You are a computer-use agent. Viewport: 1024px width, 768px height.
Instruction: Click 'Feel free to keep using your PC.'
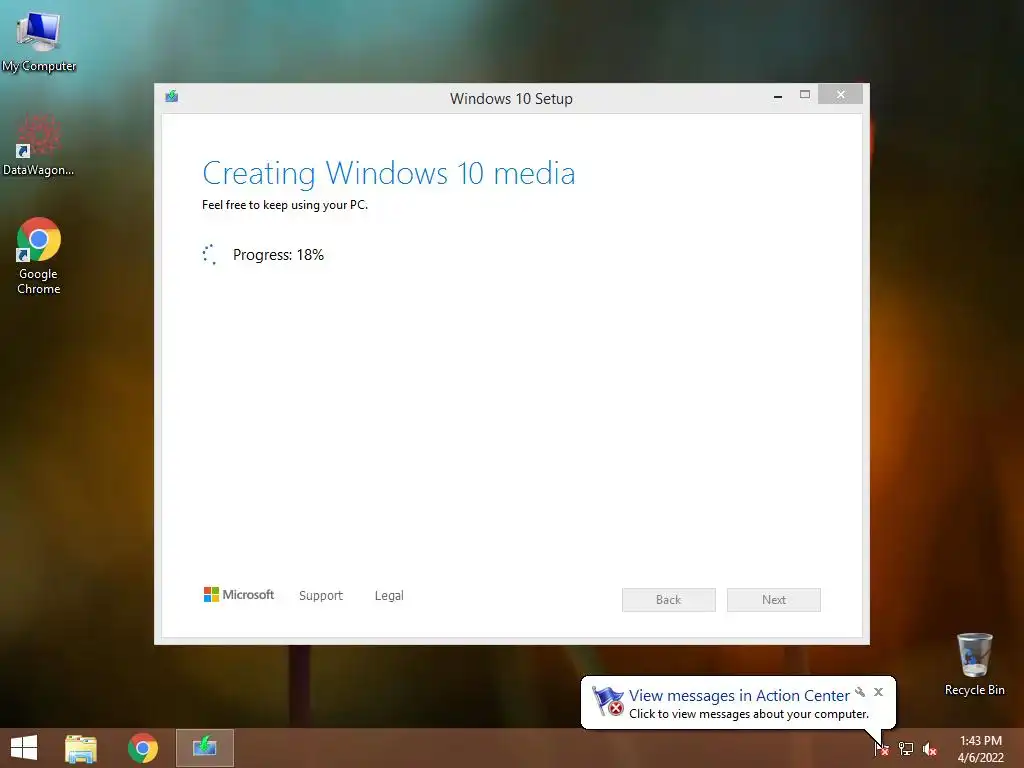tap(285, 205)
